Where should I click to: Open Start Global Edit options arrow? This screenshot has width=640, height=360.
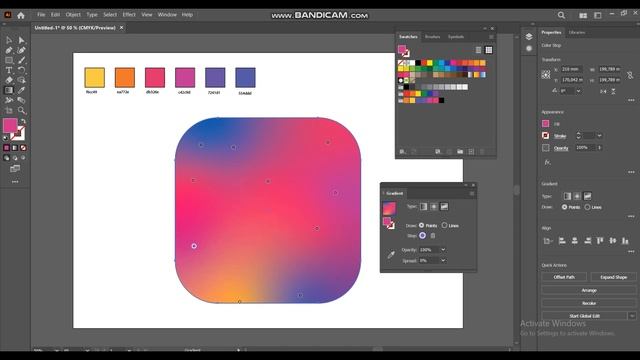632,316
